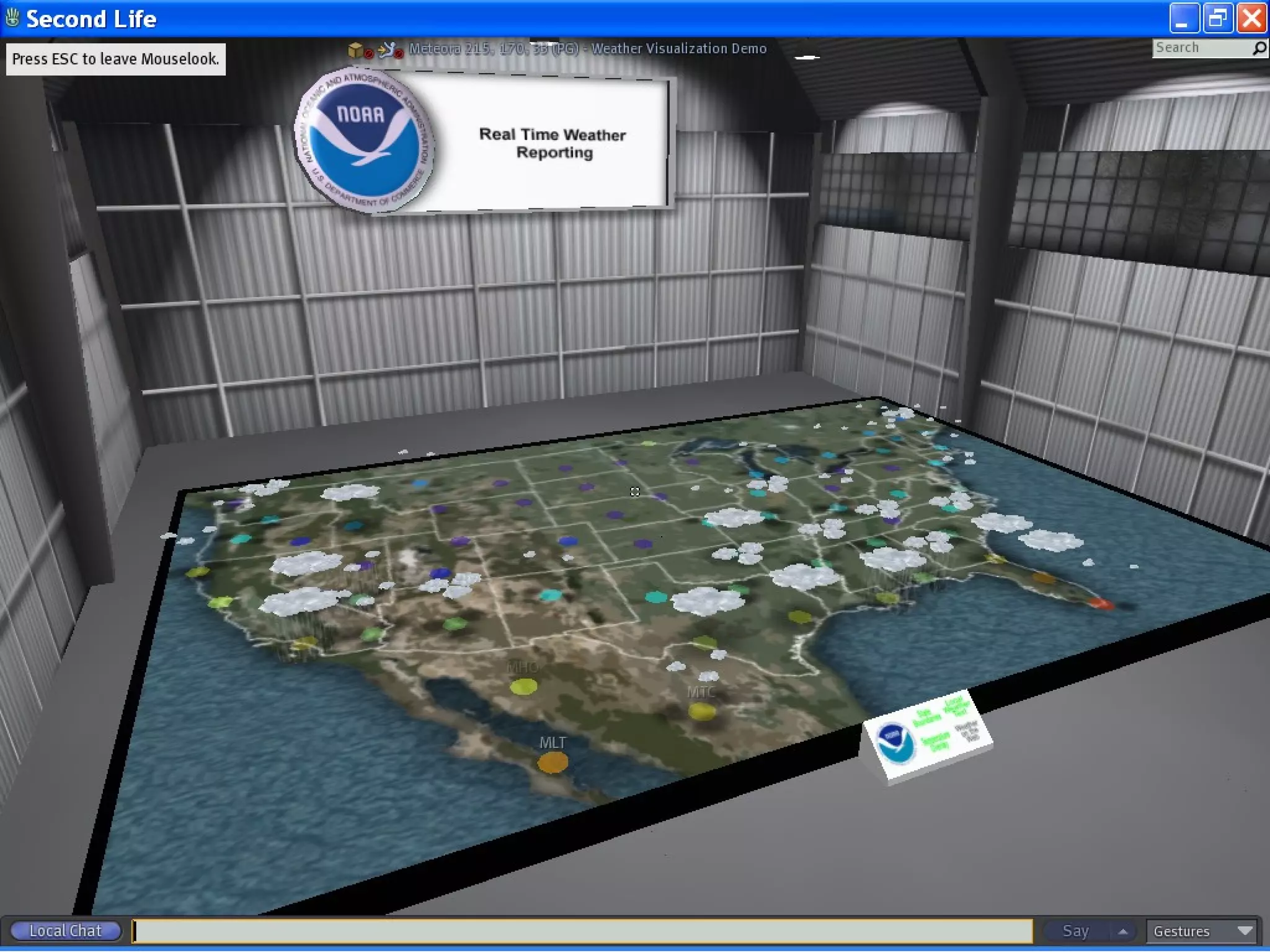This screenshot has width=1270, height=952.
Task: Expand the Say options arrow
Action: coord(1122,930)
